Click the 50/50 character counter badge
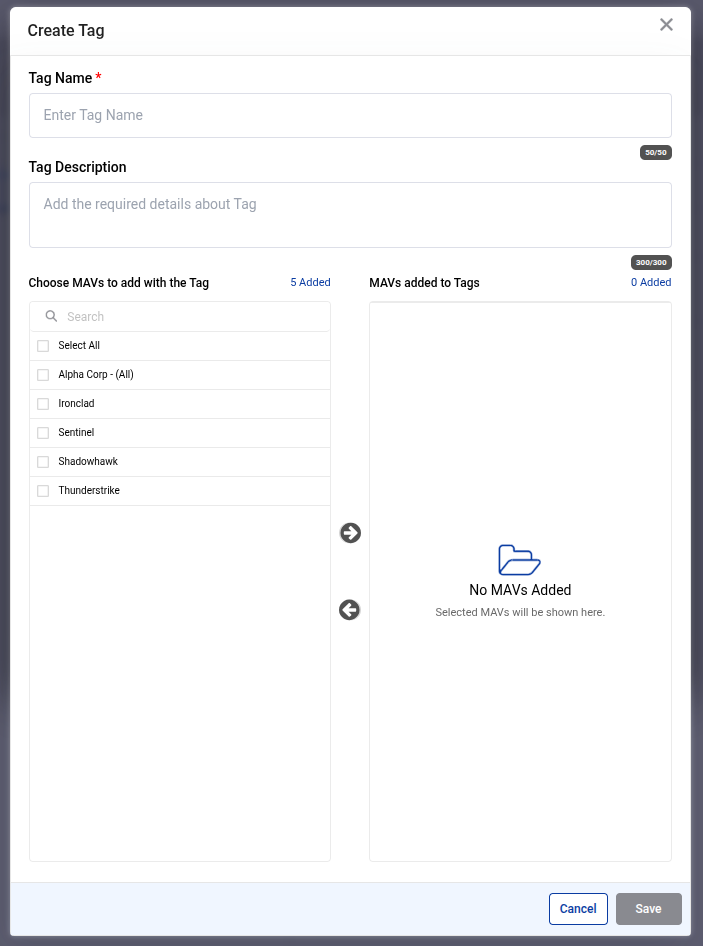The image size is (703, 946). pyautogui.click(x=656, y=153)
